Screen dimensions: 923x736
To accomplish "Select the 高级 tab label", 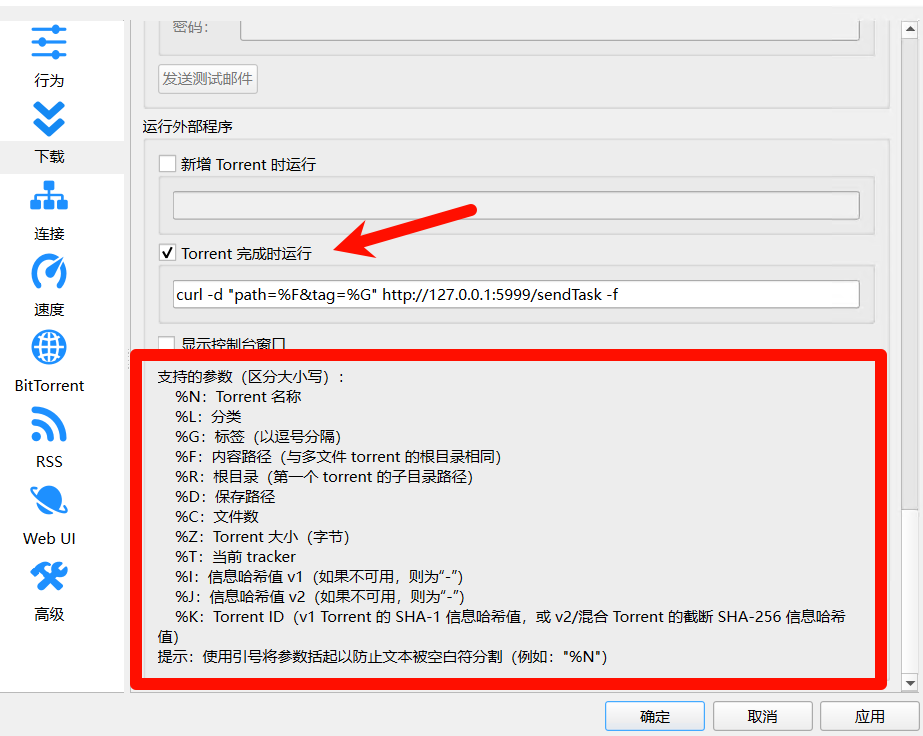I will click(49, 615).
